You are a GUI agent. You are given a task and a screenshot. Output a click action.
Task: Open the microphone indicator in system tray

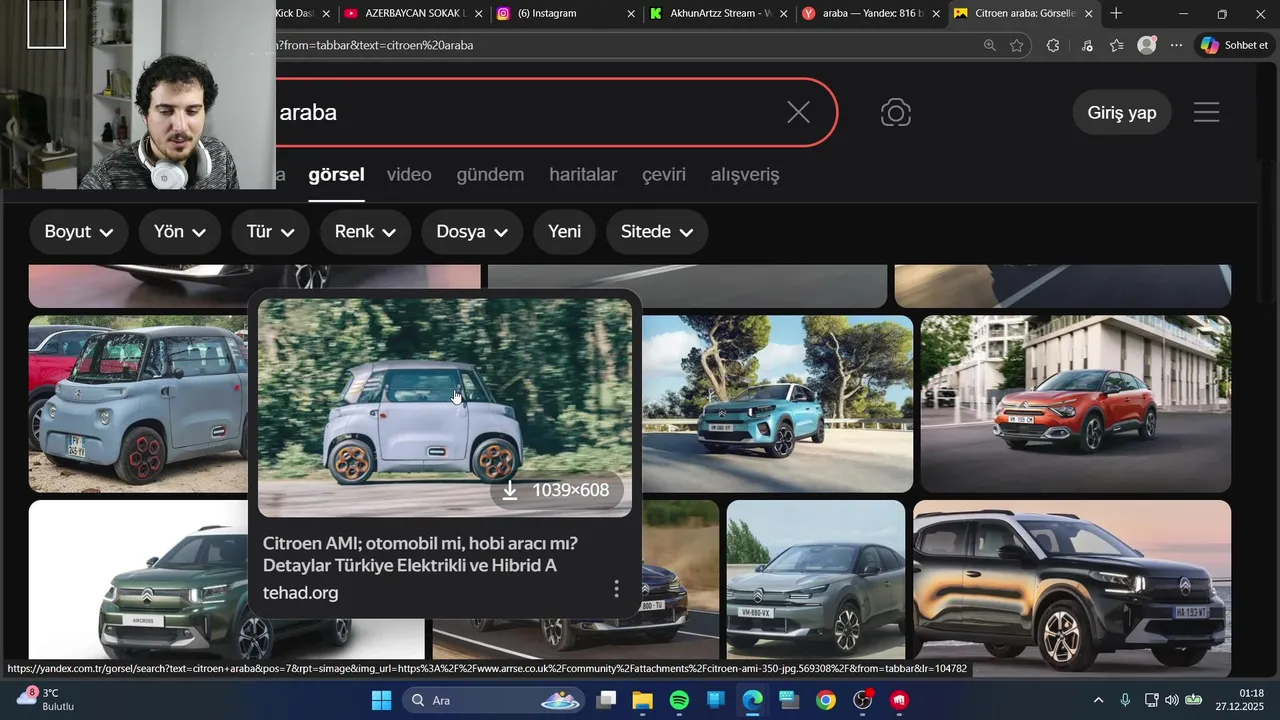click(x=1125, y=700)
